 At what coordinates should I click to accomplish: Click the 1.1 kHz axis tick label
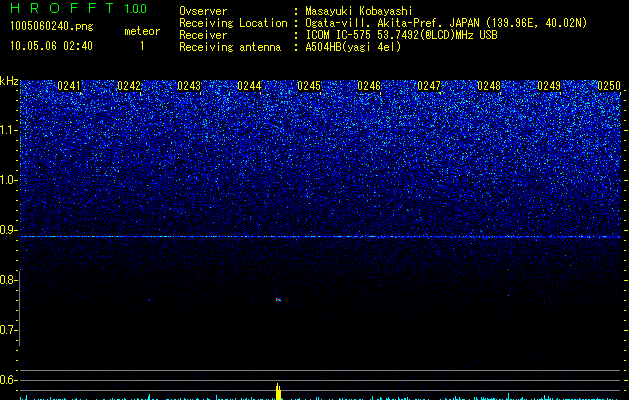tap(8, 130)
